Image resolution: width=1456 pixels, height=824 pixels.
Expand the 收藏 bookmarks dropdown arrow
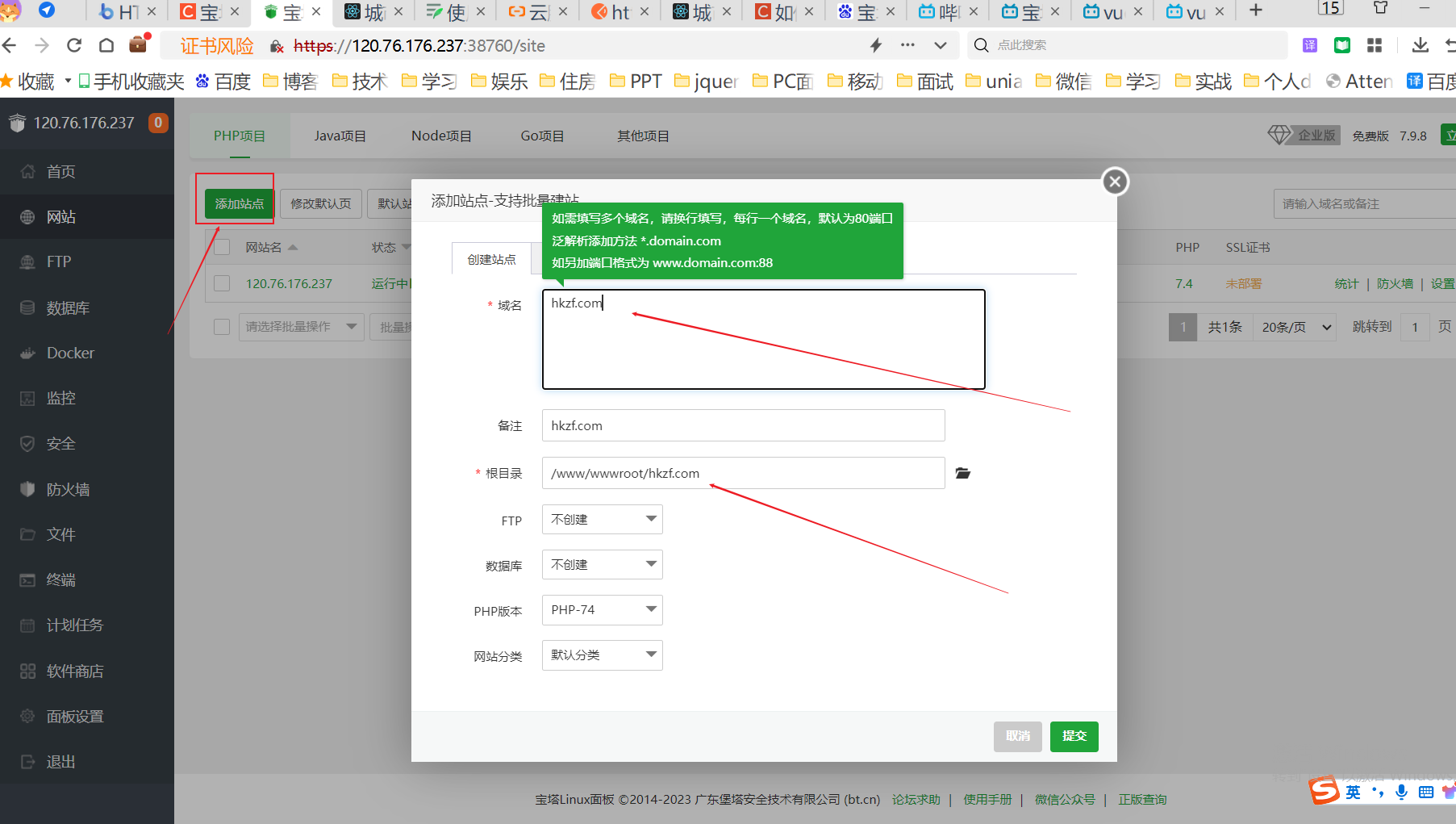pyautogui.click(x=68, y=81)
